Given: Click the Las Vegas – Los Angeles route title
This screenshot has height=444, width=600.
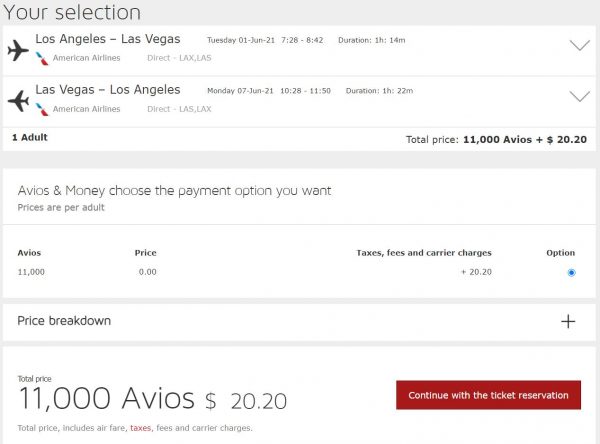Looking at the screenshot, I should coord(108,90).
